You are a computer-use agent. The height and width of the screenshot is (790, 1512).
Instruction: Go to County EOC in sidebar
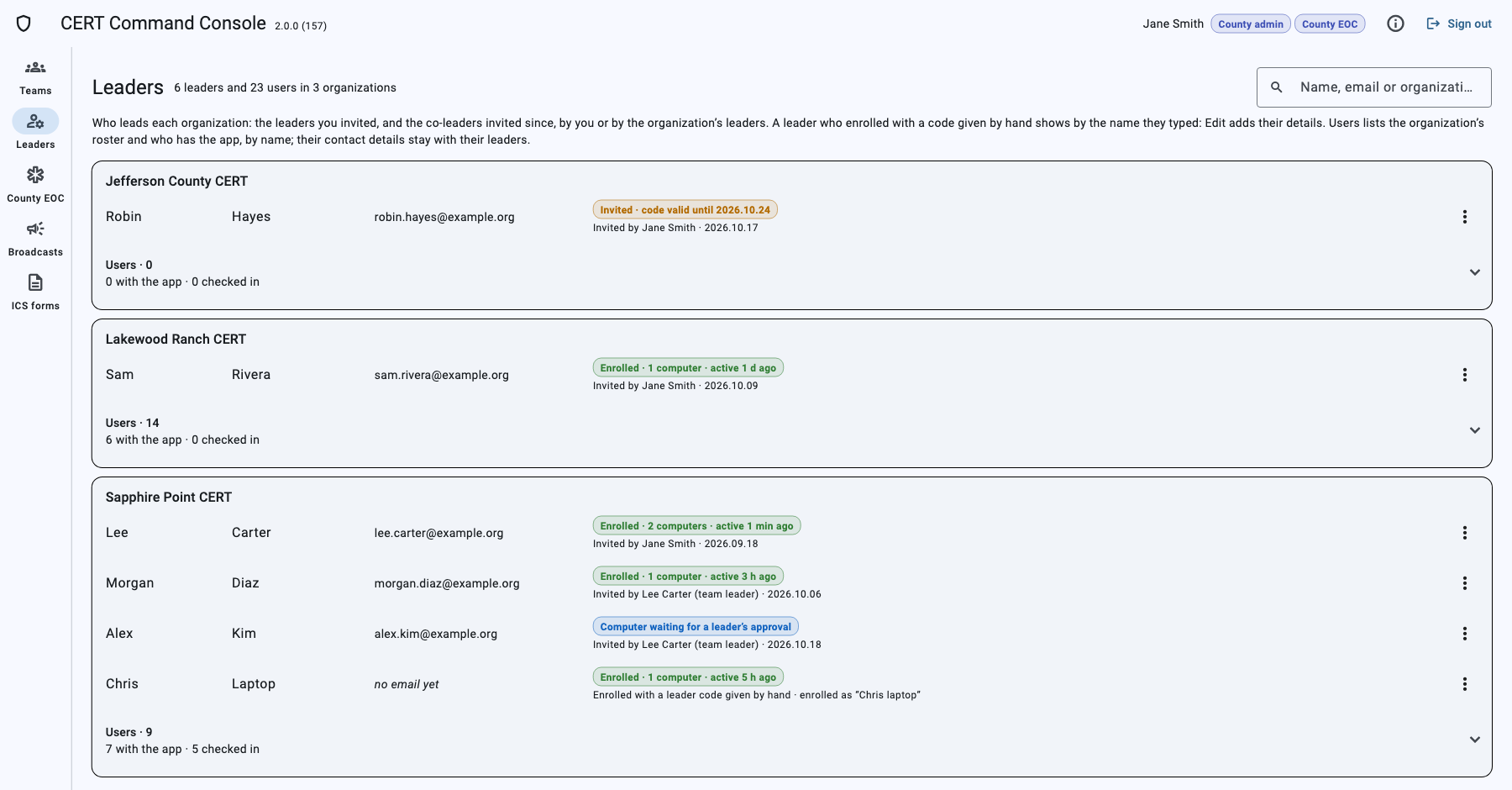coord(35,185)
